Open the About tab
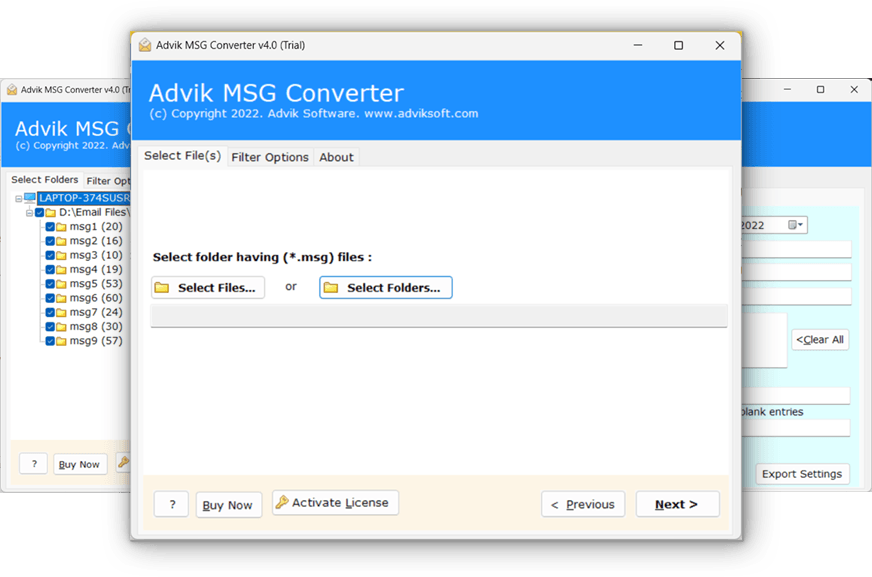Image resolution: width=872 pixels, height=577 pixels. 336,157
